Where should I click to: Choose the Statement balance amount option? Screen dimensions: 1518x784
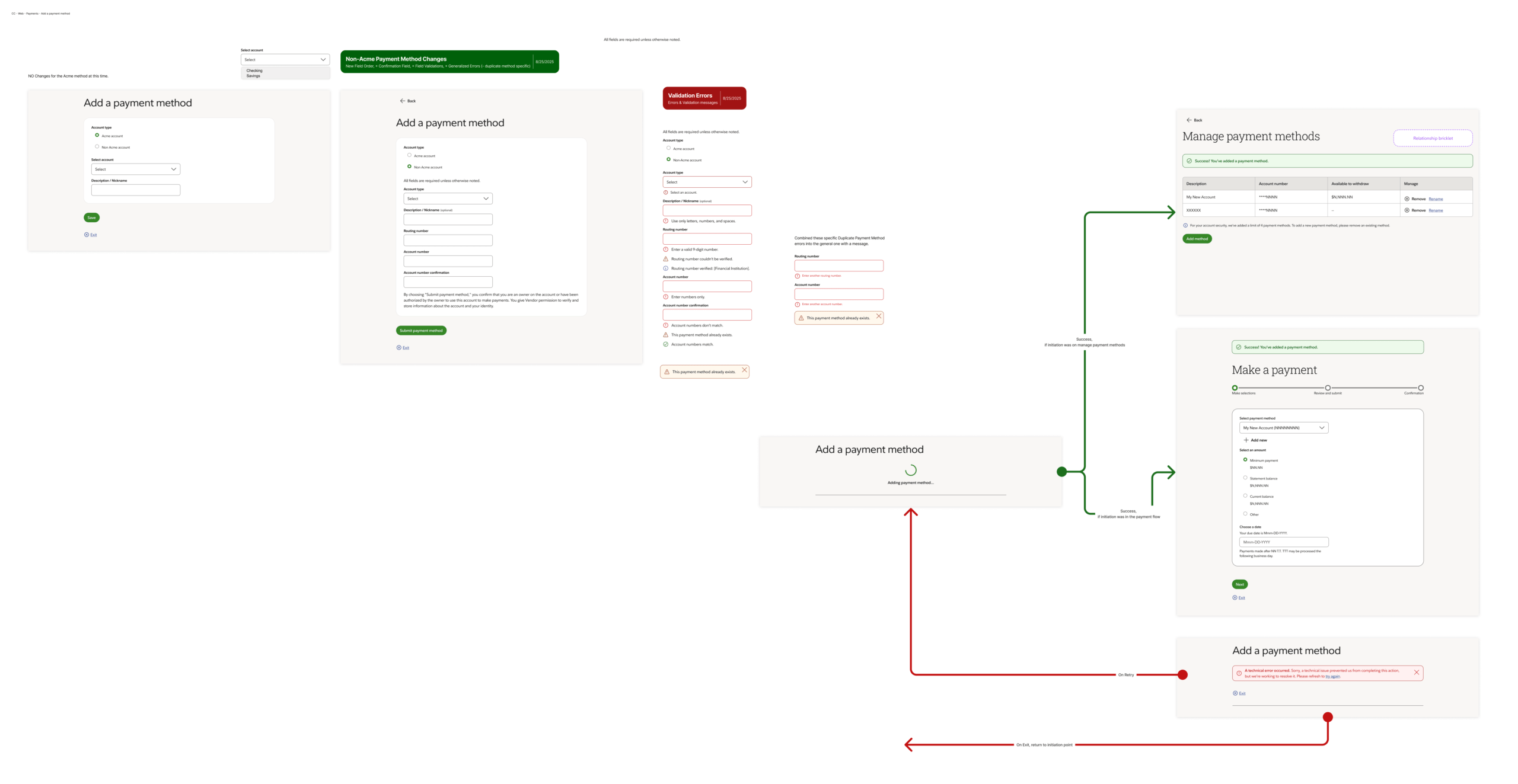pos(1245,478)
